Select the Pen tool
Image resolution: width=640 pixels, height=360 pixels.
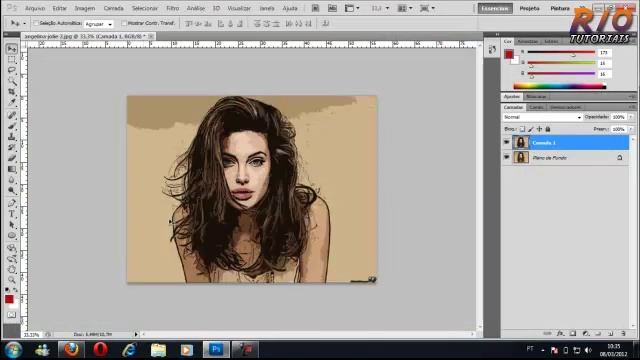click(x=12, y=203)
